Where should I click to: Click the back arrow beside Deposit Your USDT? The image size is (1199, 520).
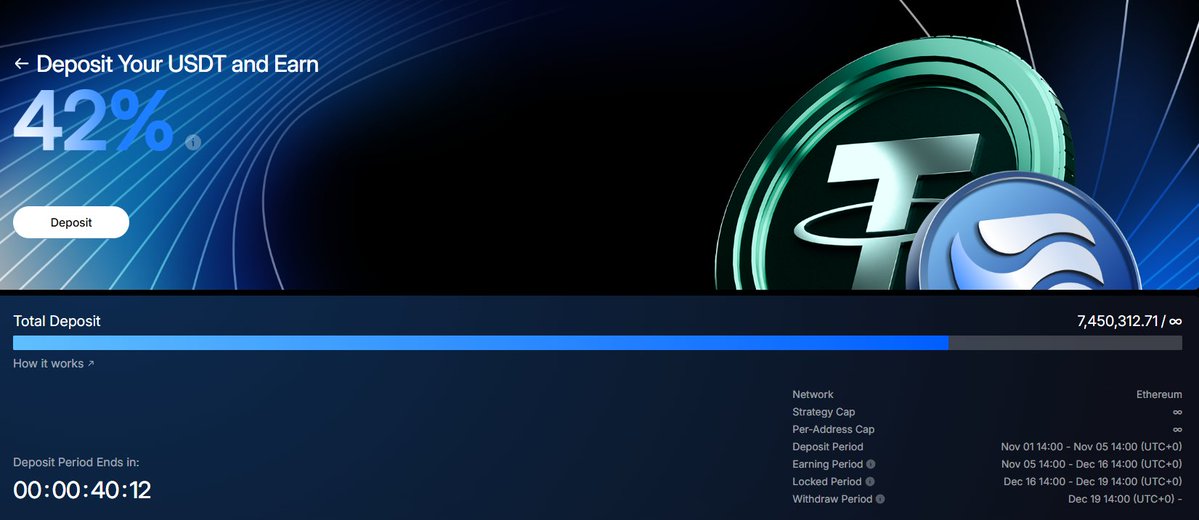(x=21, y=64)
